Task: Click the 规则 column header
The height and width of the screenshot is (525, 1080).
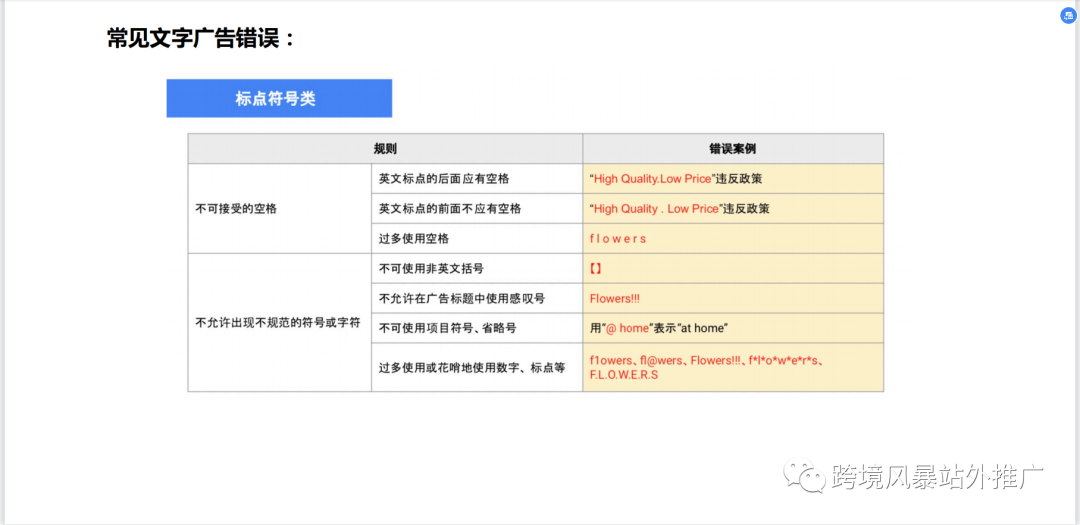Action: pyautogui.click(x=385, y=149)
